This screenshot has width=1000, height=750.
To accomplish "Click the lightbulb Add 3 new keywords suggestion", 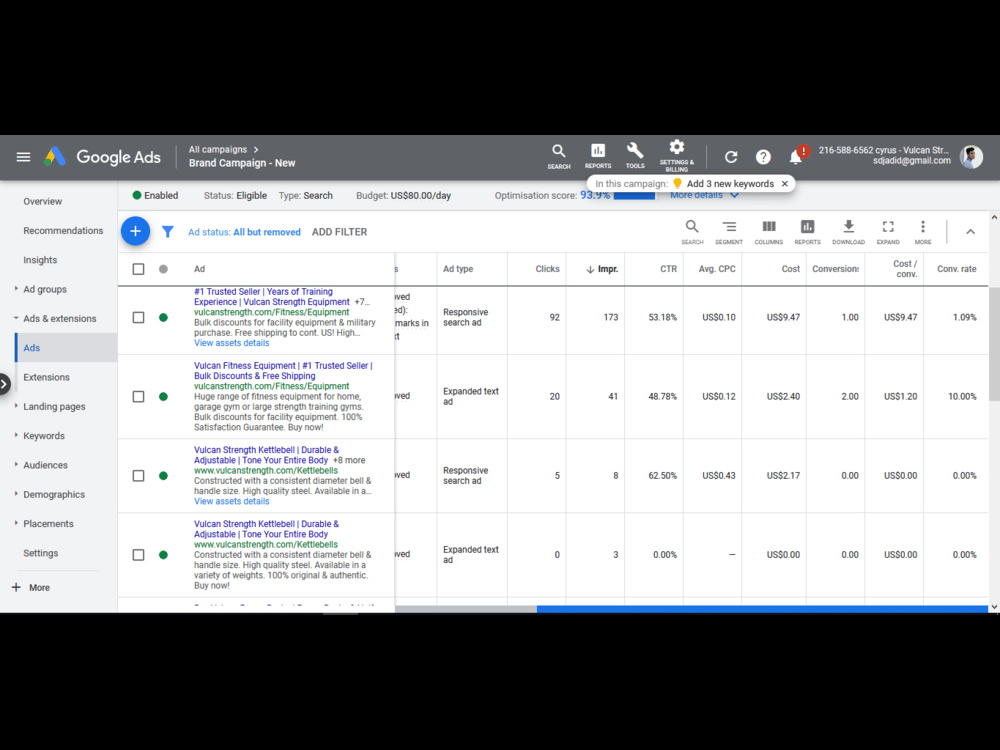I will tap(723, 184).
